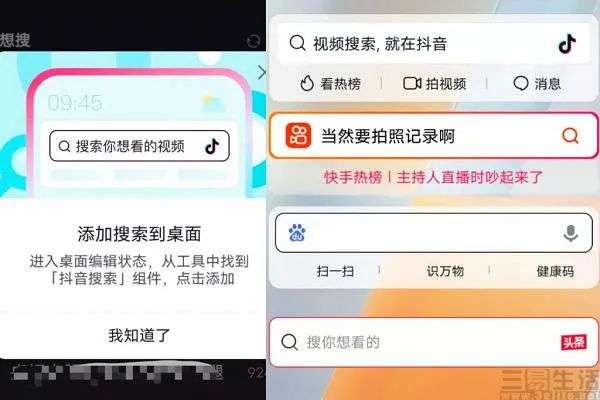This screenshot has height=400, width=600.
Task: Tap the Baidu paw logo
Action: point(297,232)
